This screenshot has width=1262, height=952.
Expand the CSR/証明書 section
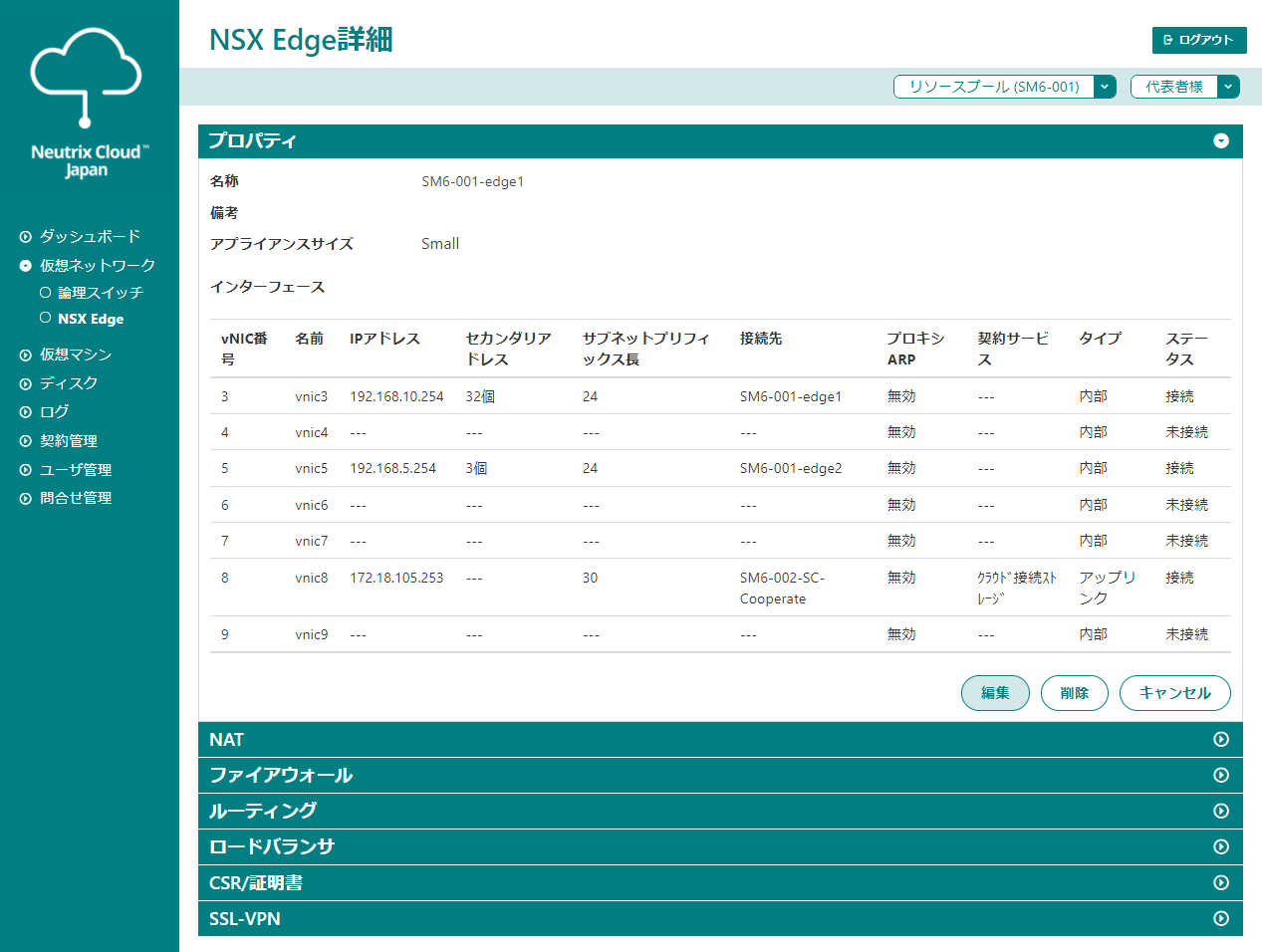click(x=1221, y=883)
